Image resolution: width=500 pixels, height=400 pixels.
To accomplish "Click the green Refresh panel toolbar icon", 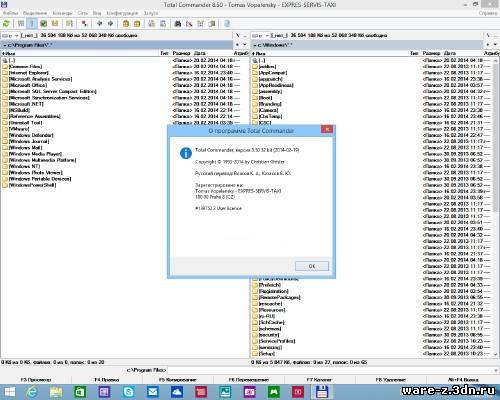I will click(6, 23).
